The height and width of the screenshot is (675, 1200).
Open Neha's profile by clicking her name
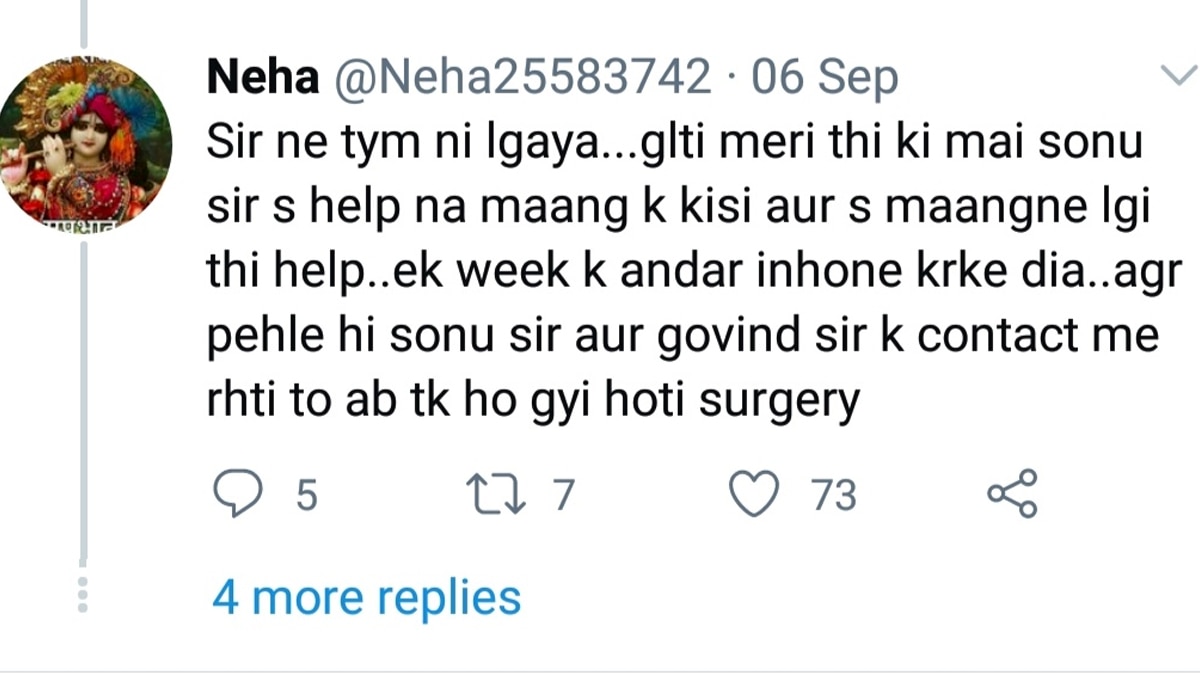pyautogui.click(x=262, y=74)
